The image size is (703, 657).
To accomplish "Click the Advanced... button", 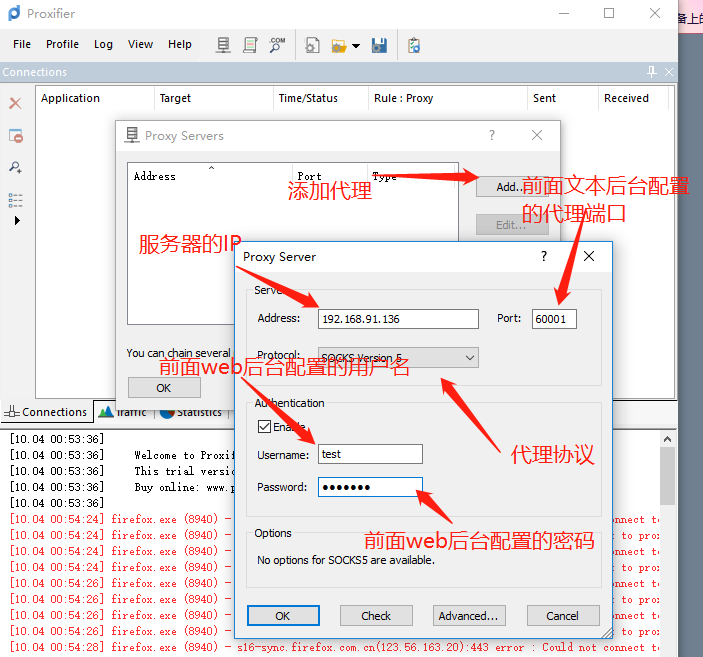I will 469,616.
